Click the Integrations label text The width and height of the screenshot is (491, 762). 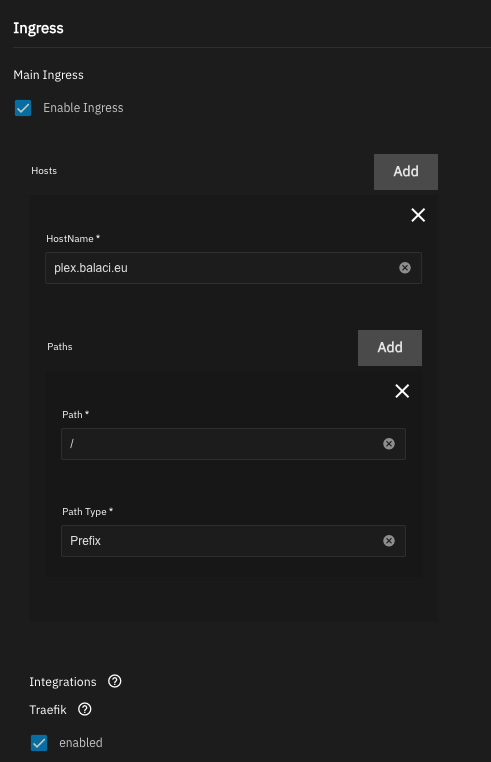pyautogui.click(x=63, y=682)
